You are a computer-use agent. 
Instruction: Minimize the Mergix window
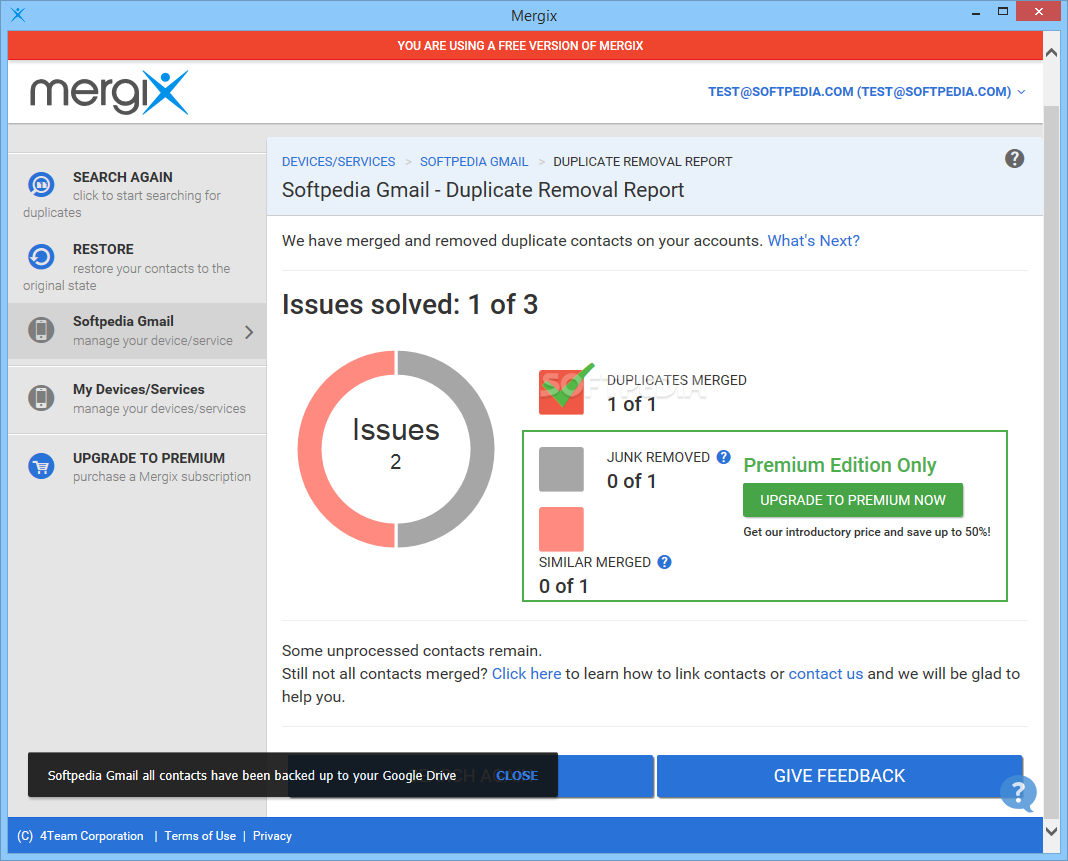tap(976, 13)
